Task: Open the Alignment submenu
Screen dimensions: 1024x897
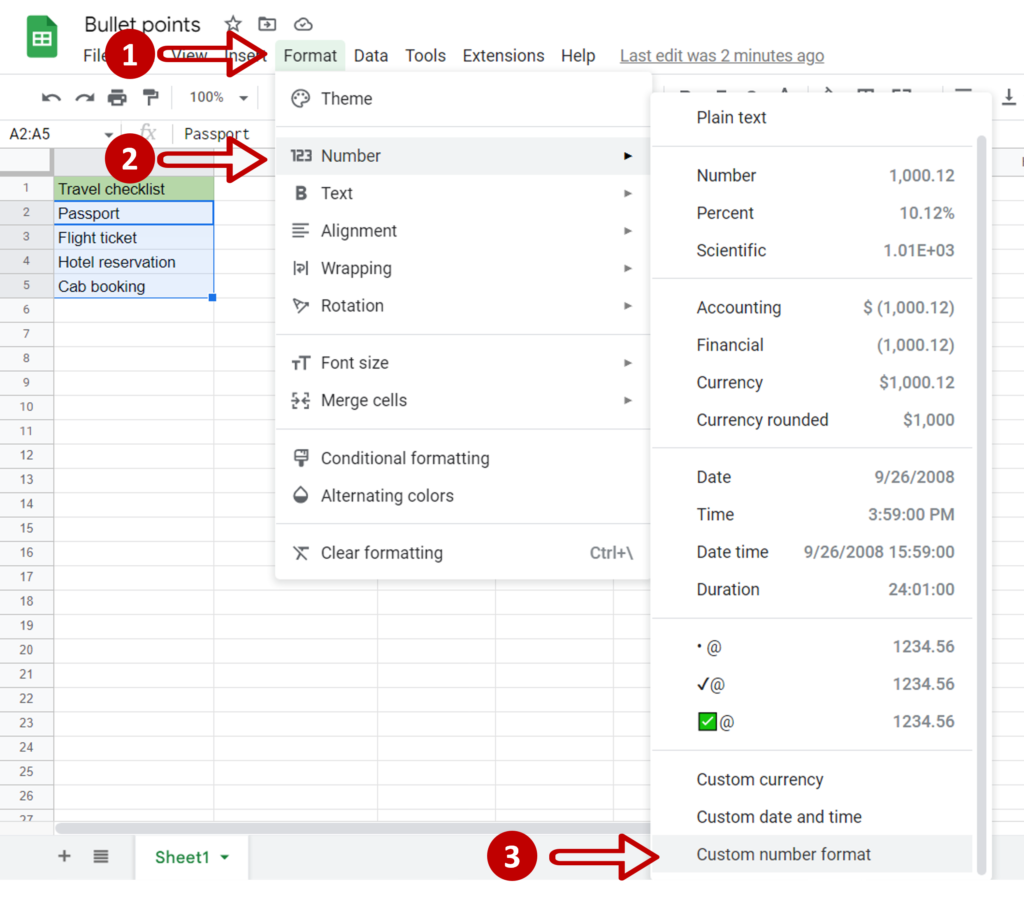Action: click(463, 231)
